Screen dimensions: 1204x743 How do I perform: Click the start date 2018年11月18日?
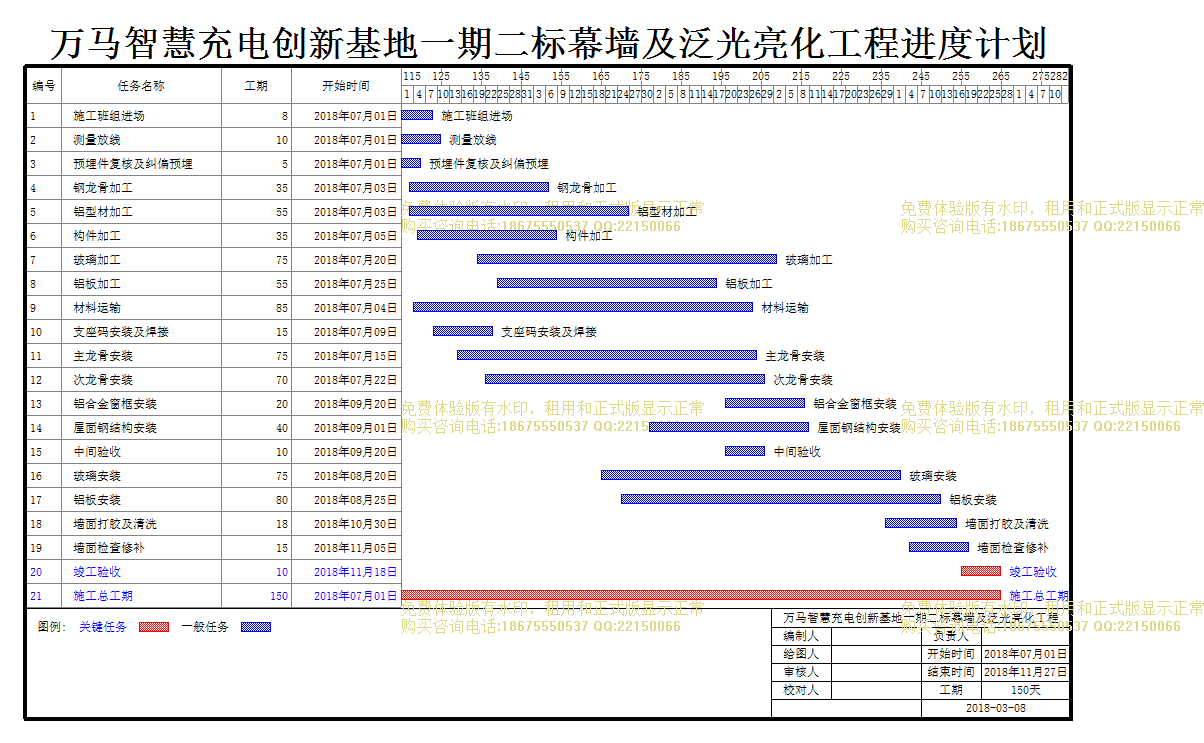click(x=355, y=572)
